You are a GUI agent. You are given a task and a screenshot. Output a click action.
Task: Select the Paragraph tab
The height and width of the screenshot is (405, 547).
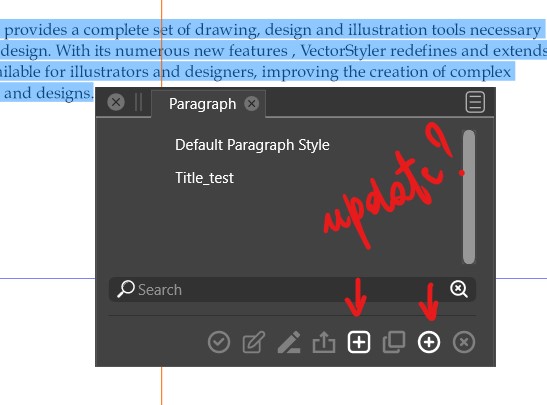(x=202, y=104)
